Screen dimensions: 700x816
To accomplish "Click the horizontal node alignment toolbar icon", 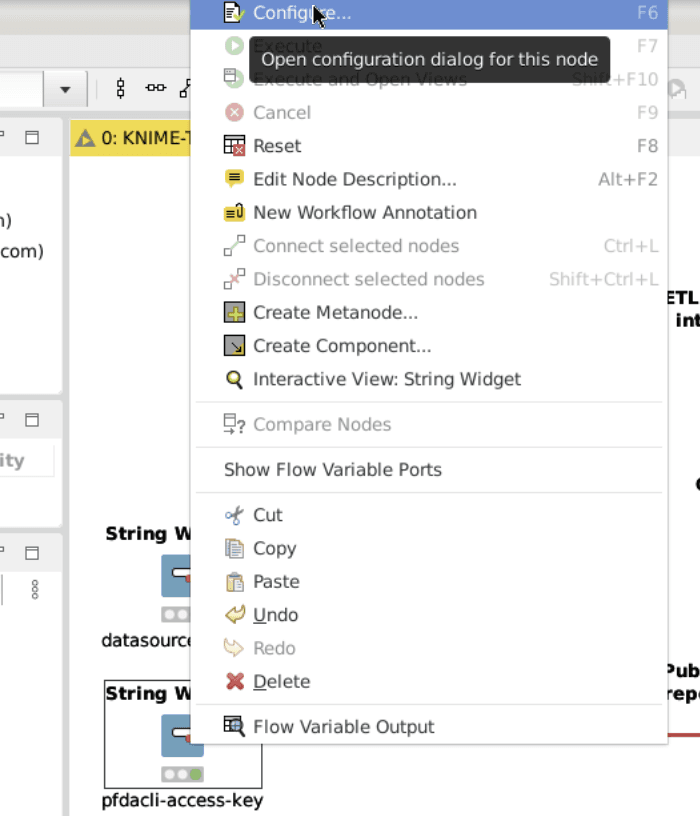I will point(156,88).
